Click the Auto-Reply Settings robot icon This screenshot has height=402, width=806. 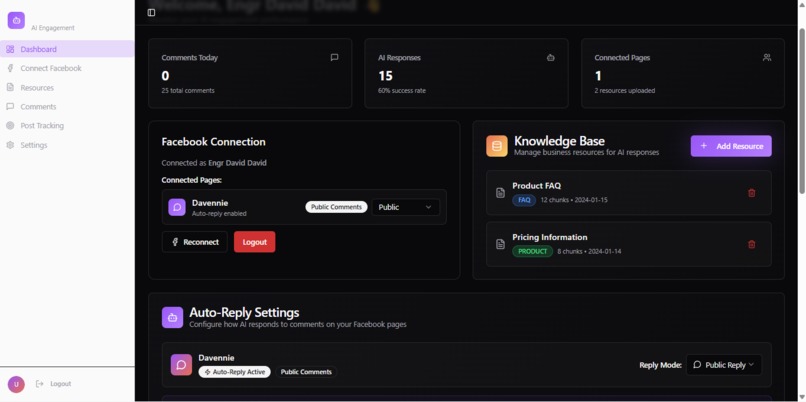click(172, 318)
